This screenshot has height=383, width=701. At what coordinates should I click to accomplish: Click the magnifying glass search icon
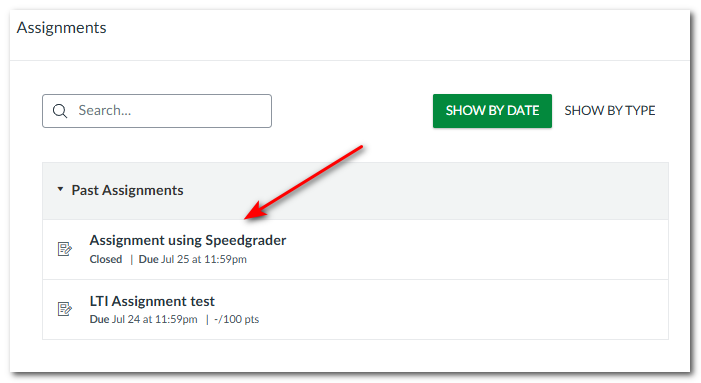[60, 111]
